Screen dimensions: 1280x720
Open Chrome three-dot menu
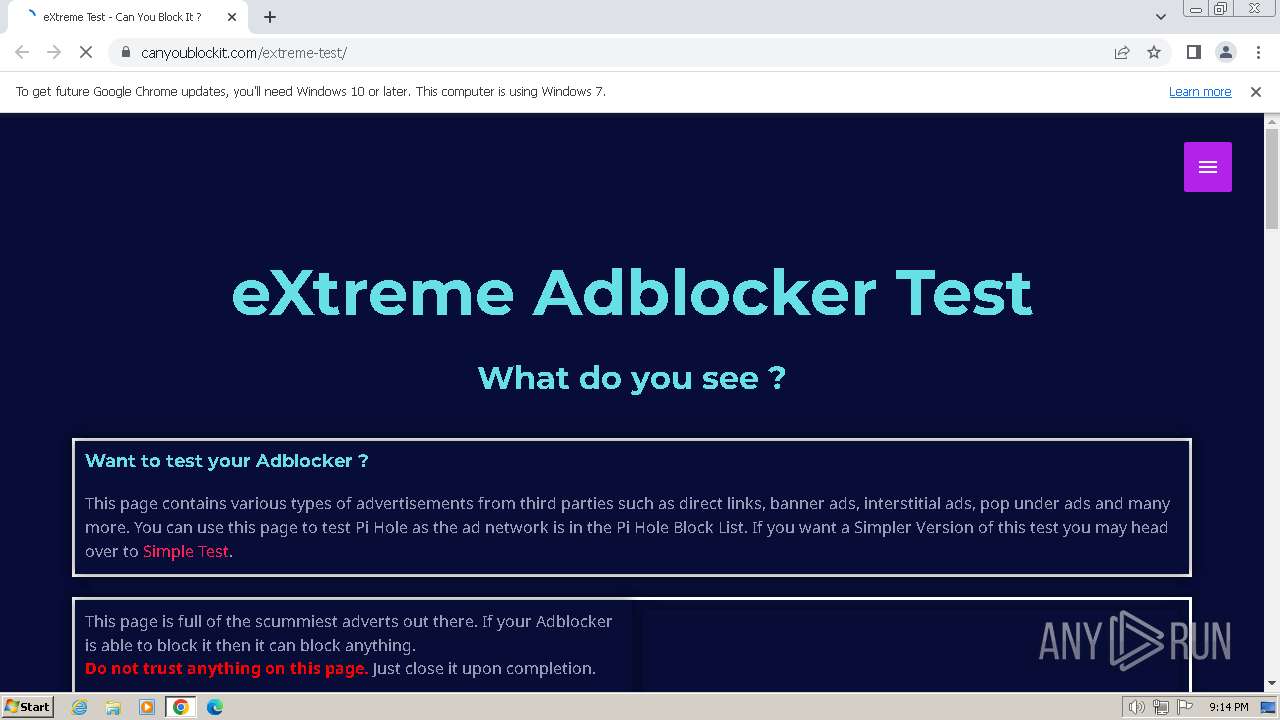pos(1258,52)
